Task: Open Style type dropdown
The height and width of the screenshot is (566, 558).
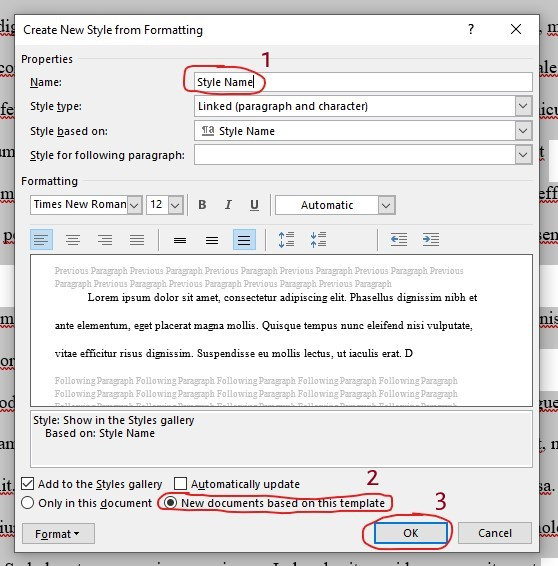Action: 523,106
